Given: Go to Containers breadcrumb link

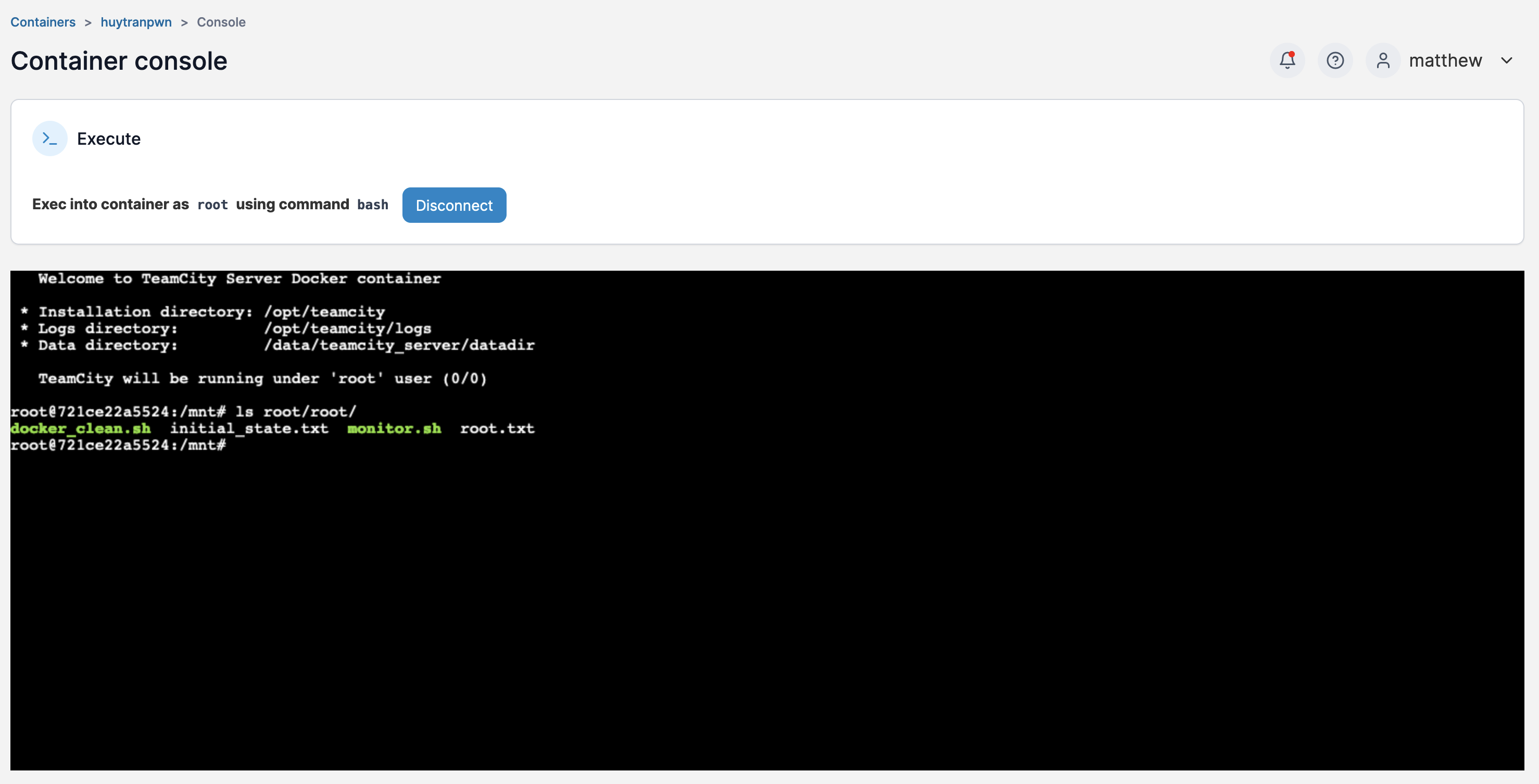Looking at the screenshot, I should coord(43,22).
